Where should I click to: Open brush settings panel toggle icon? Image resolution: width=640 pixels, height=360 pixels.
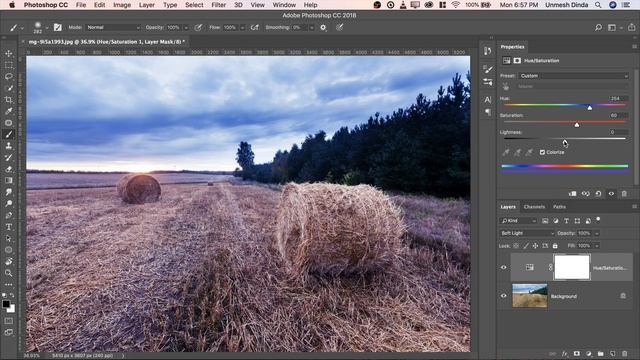click(58, 27)
